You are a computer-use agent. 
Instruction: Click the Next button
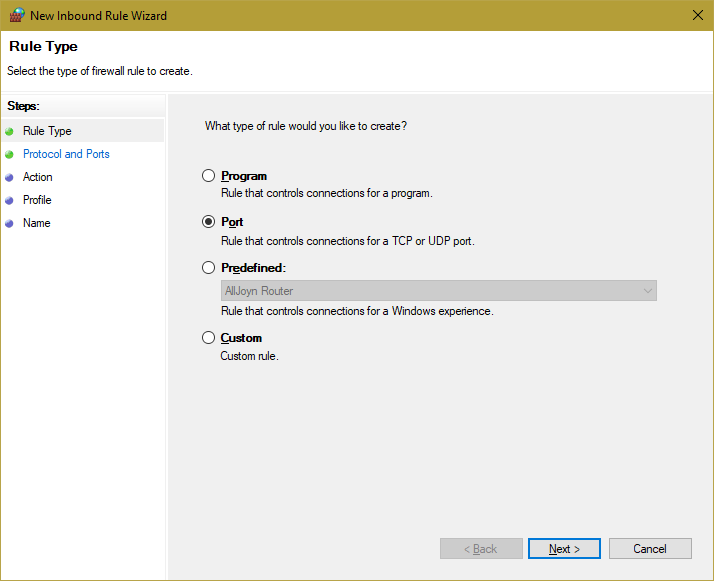coord(564,549)
